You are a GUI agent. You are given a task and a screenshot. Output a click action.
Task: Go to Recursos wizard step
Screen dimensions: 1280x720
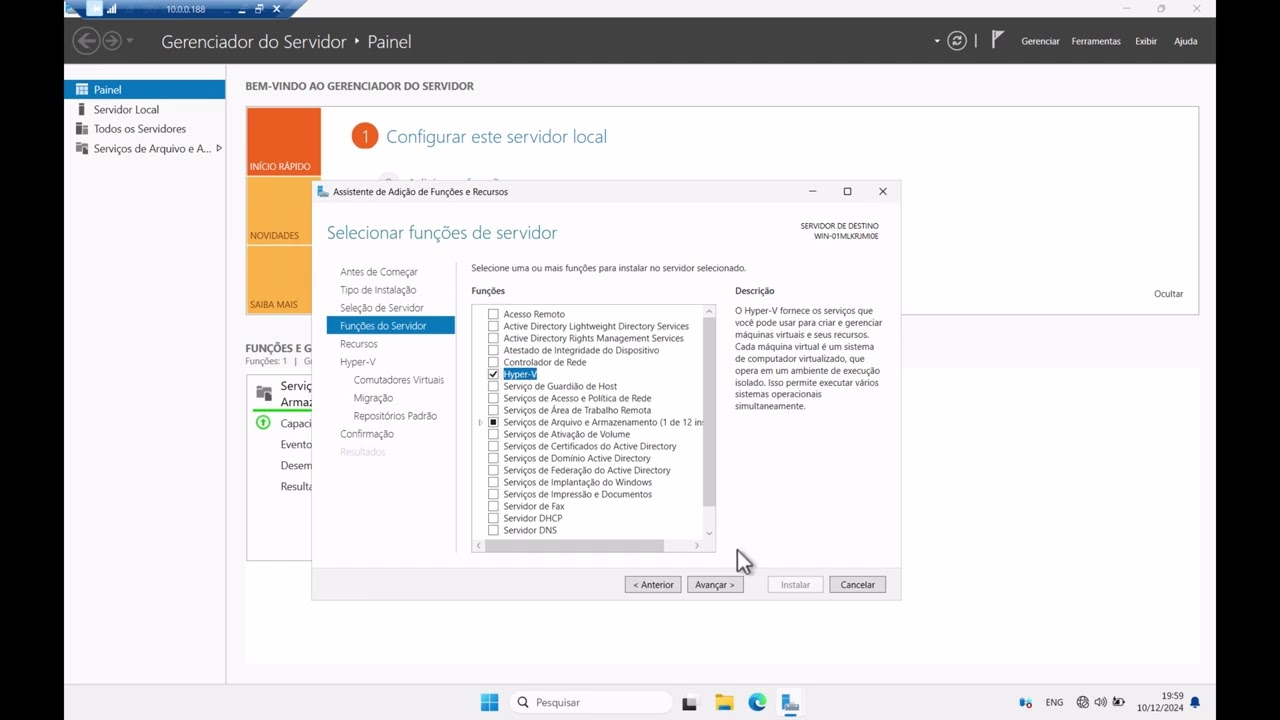tap(359, 344)
